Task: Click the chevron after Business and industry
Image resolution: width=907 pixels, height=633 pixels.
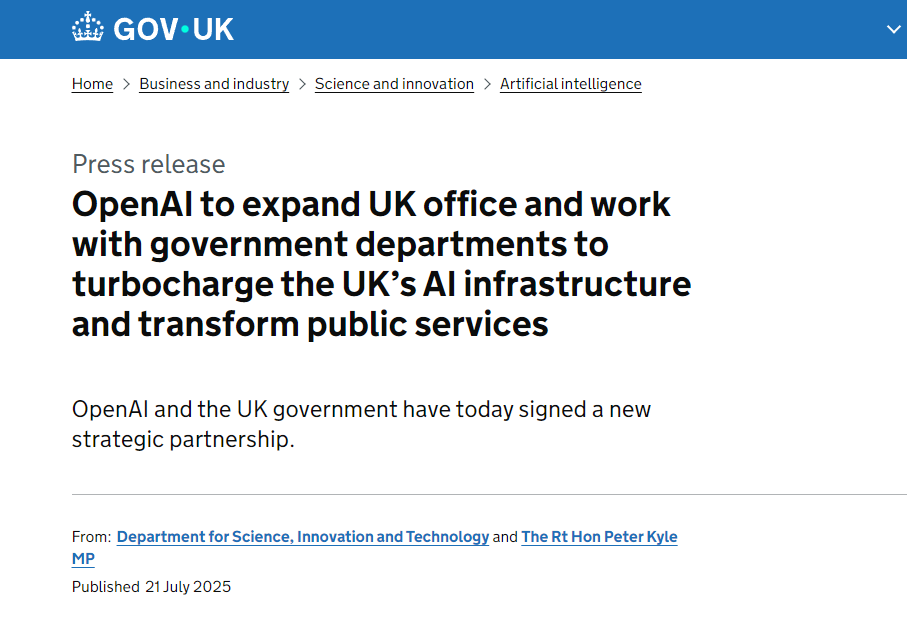Action: (x=302, y=84)
